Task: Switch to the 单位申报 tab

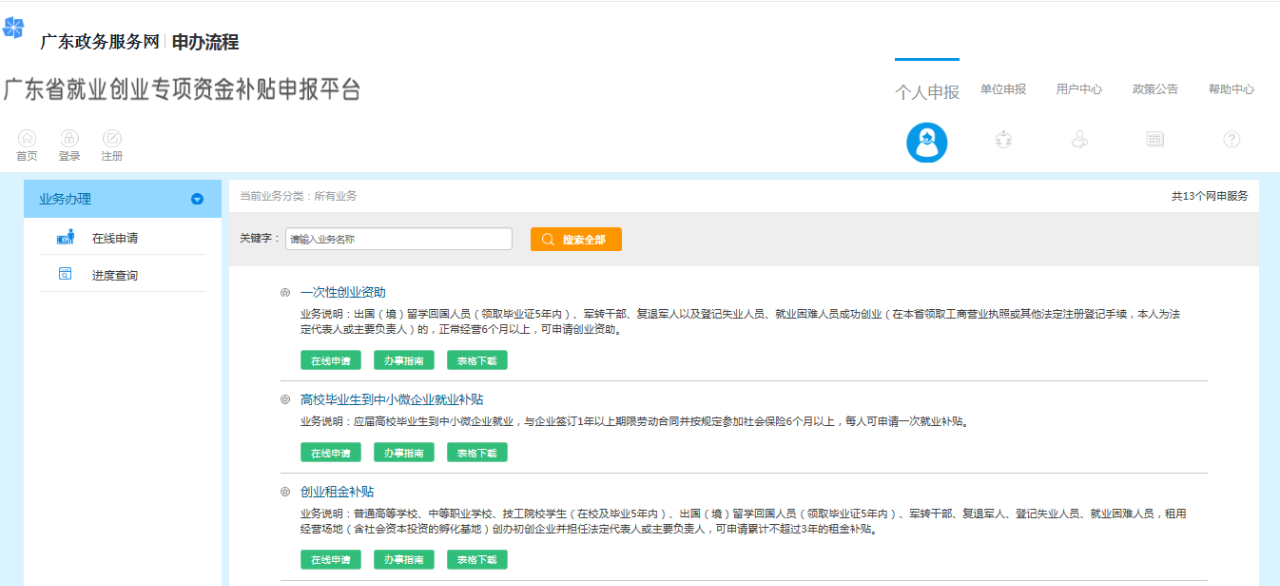Action: 1003,88
